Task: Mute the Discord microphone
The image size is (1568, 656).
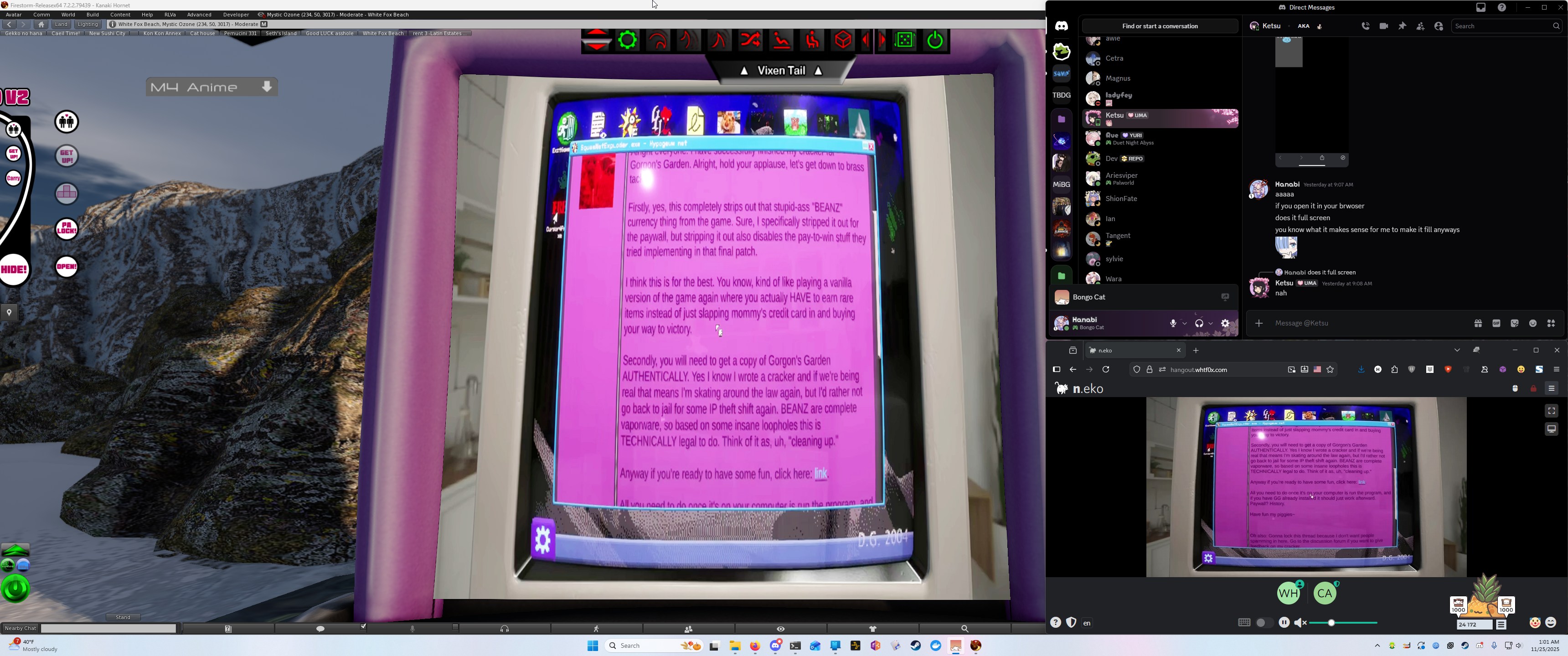Action: (x=1173, y=323)
